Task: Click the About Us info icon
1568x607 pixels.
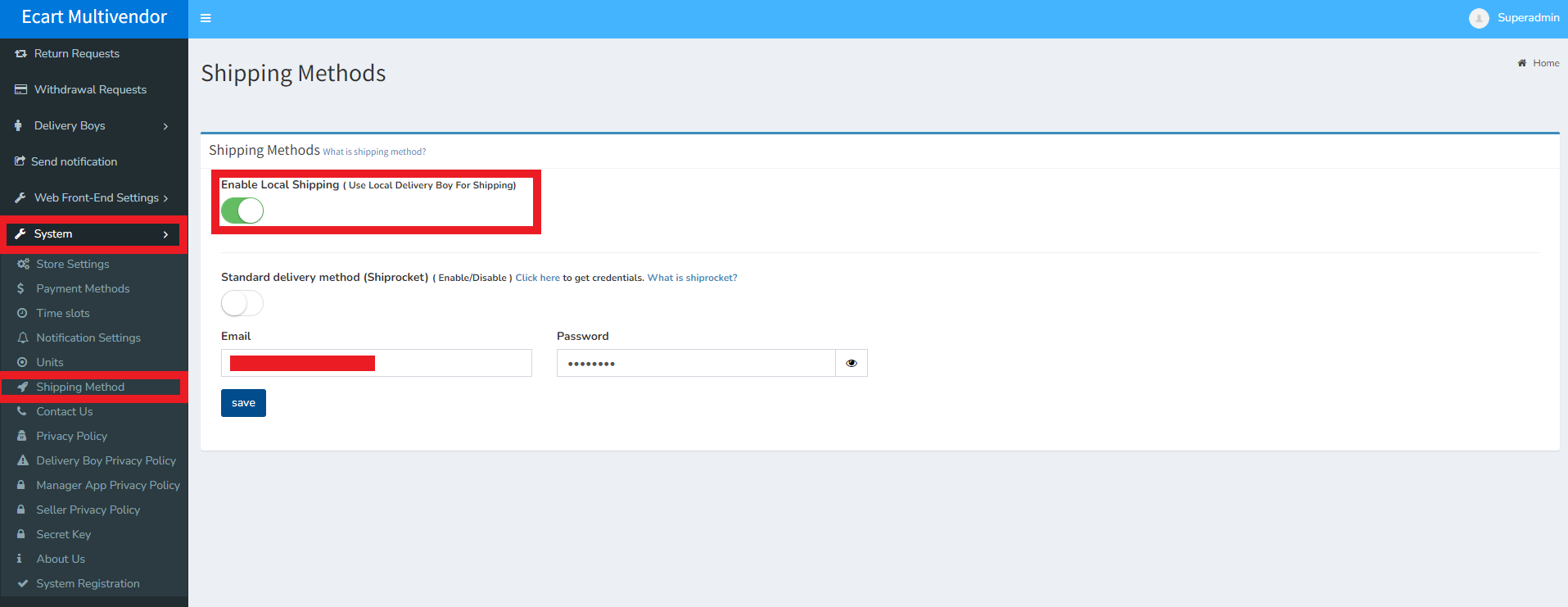Action: click(20, 559)
